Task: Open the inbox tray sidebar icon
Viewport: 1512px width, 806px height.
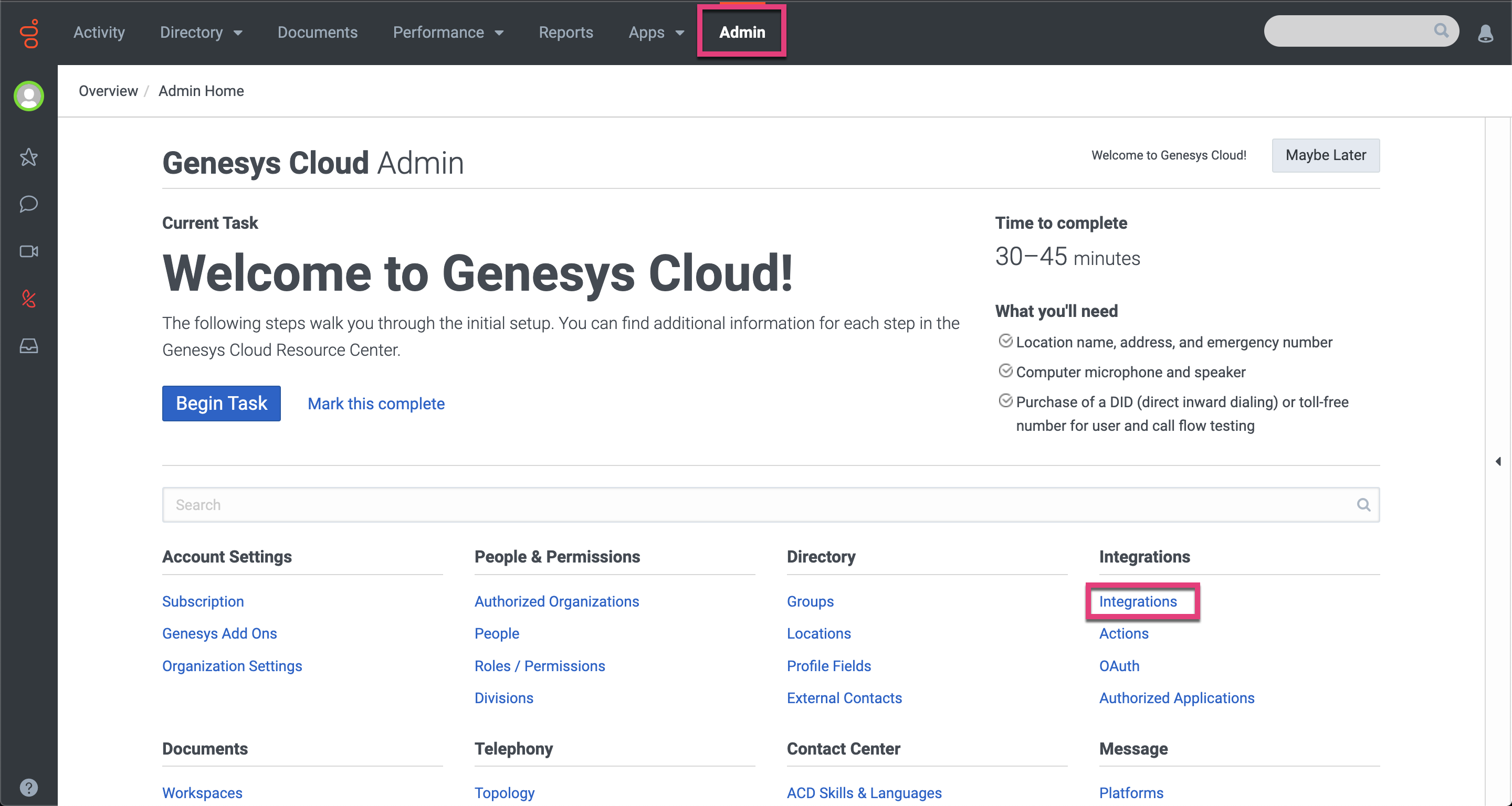Action: tap(29, 346)
